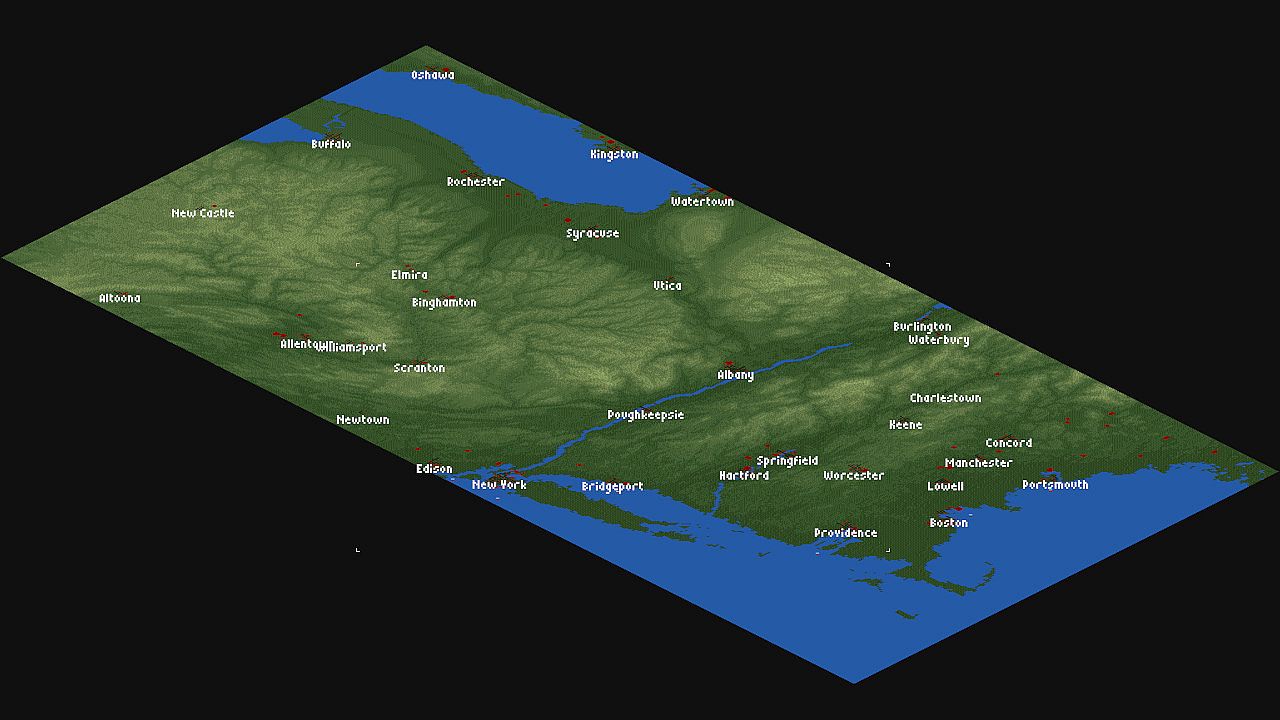The image size is (1280, 720).
Task: Select the Charlestown town name
Action: point(945,398)
